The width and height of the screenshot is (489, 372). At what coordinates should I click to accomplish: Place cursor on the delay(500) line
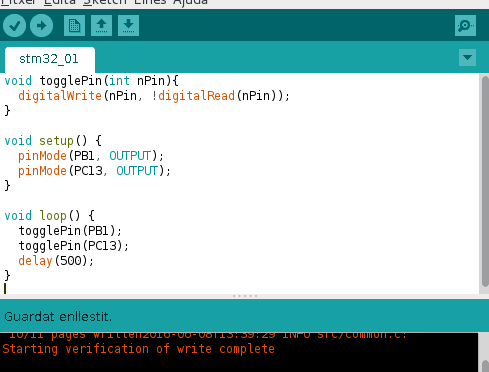(x=56, y=261)
